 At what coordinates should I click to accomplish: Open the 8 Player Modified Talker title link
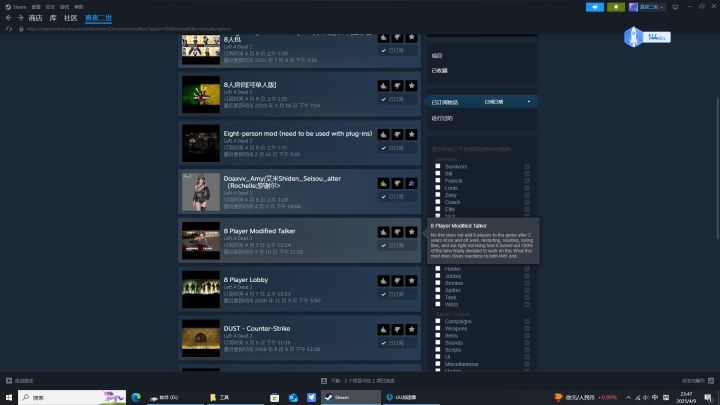tap(259, 231)
